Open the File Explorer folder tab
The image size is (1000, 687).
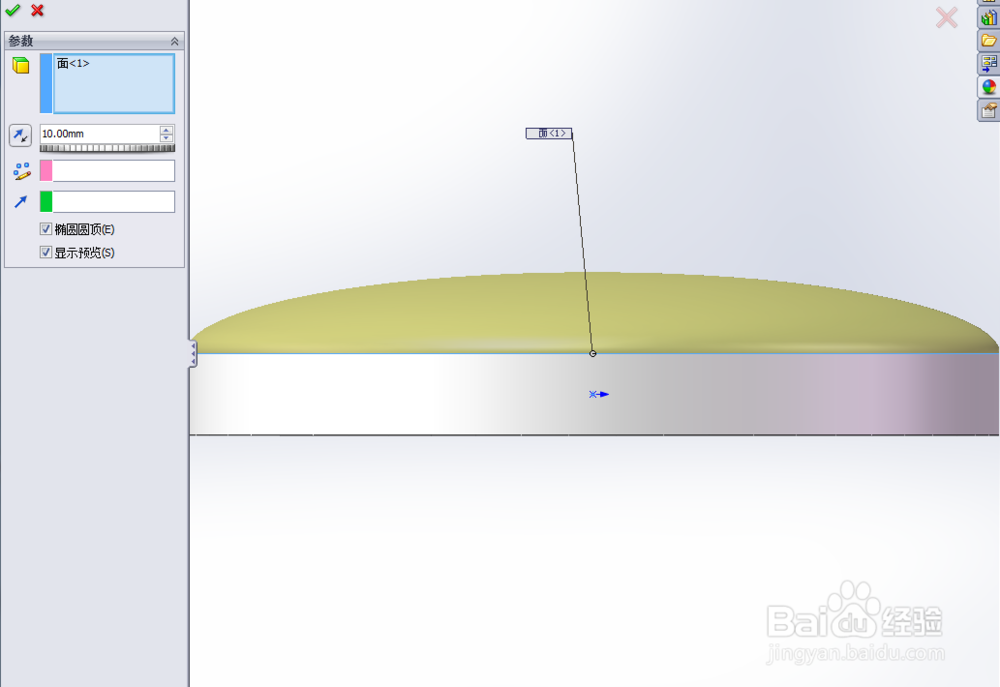(989, 40)
